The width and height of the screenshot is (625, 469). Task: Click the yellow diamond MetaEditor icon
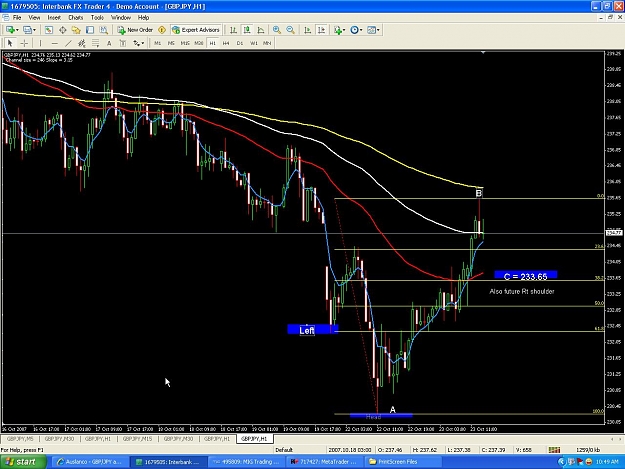tap(162, 30)
